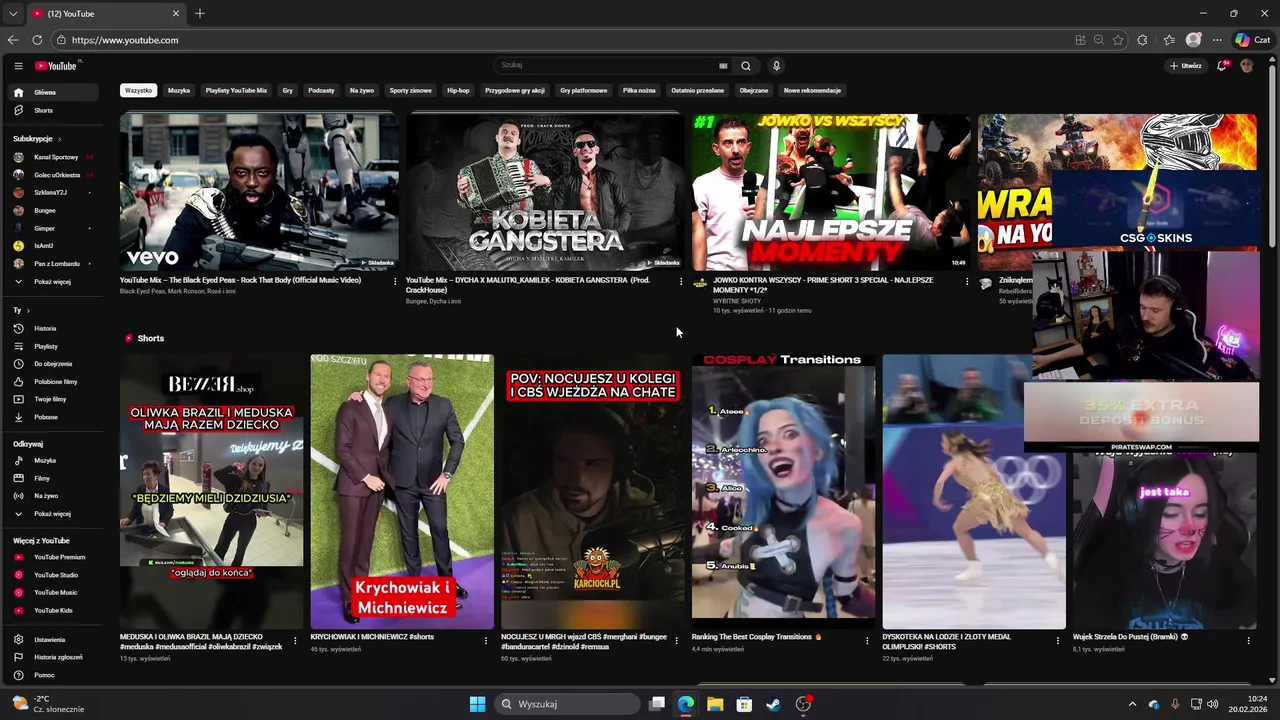The image size is (1280, 720).
Task: Open Do obejrzenia watch-later list
Action: tap(53, 364)
